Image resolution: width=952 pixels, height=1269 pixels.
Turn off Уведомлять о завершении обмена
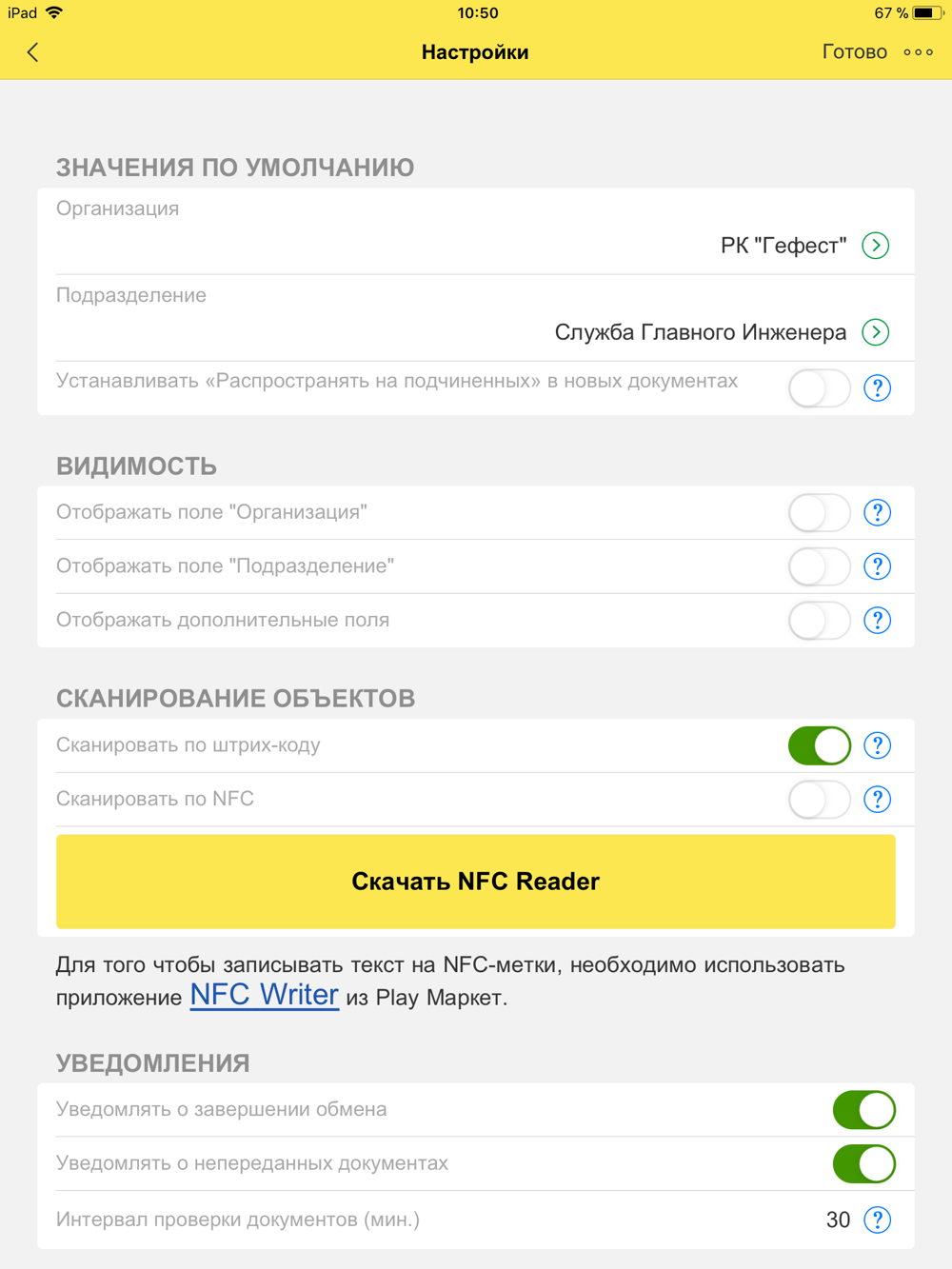(x=864, y=1110)
